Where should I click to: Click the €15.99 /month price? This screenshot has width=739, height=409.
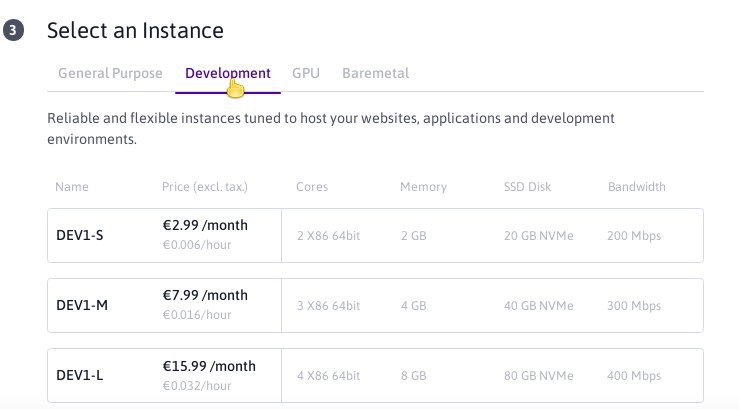209,366
